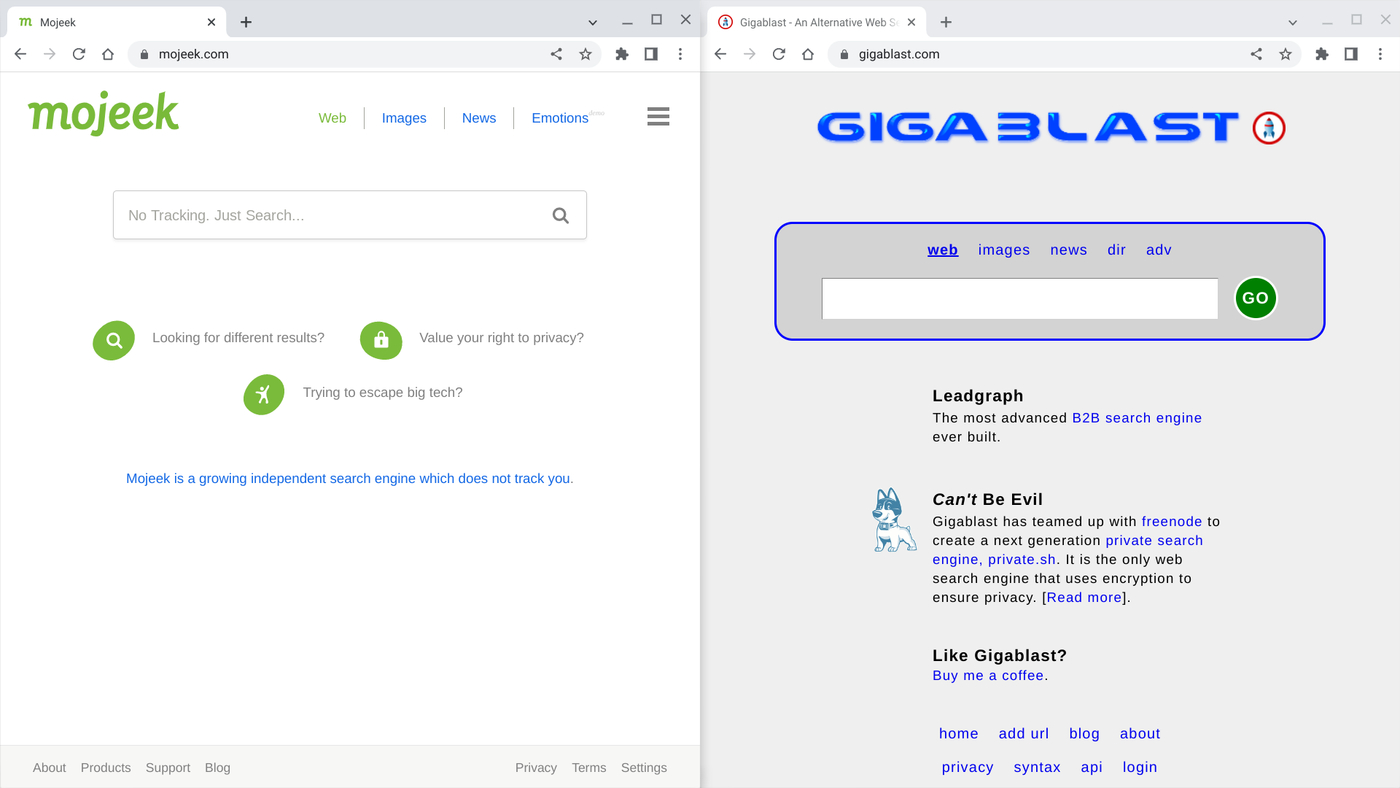Bookmark Gigablast with the star icon
Viewport: 1400px width, 788px height.
[x=1285, y=54]
